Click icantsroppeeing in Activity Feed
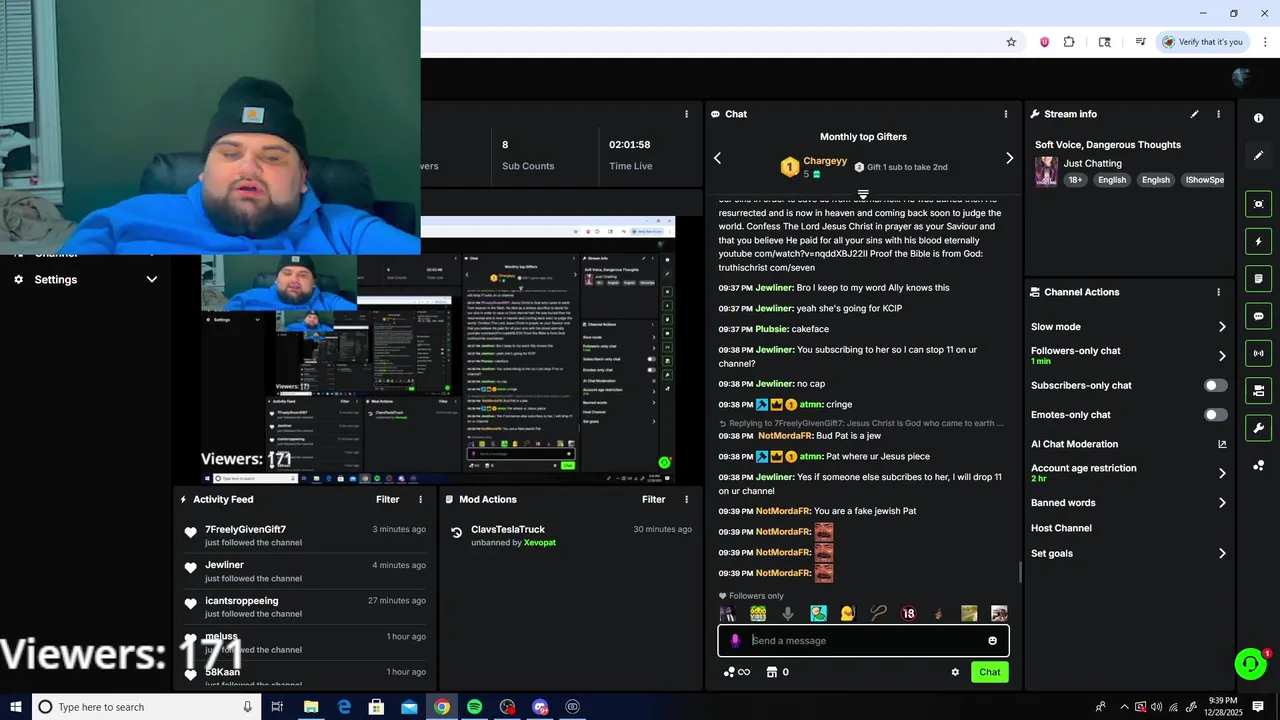 241,601
